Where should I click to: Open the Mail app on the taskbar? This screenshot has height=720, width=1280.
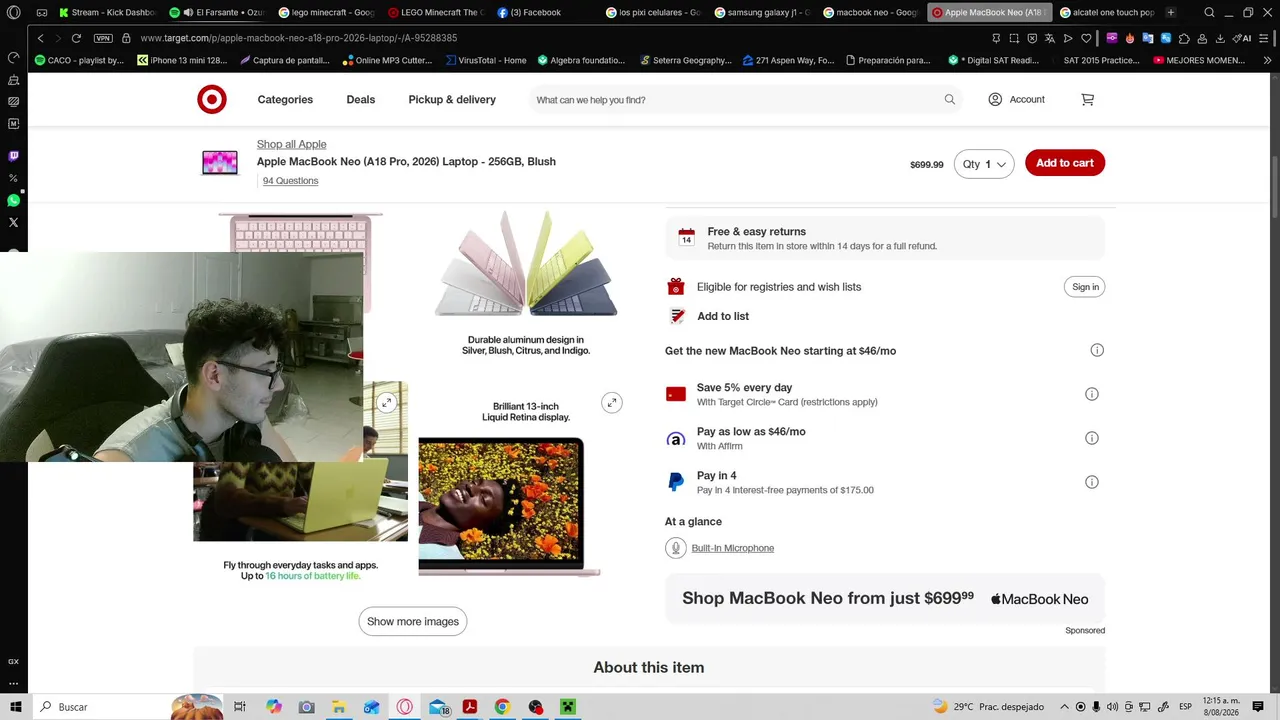(x=438, y=707)
